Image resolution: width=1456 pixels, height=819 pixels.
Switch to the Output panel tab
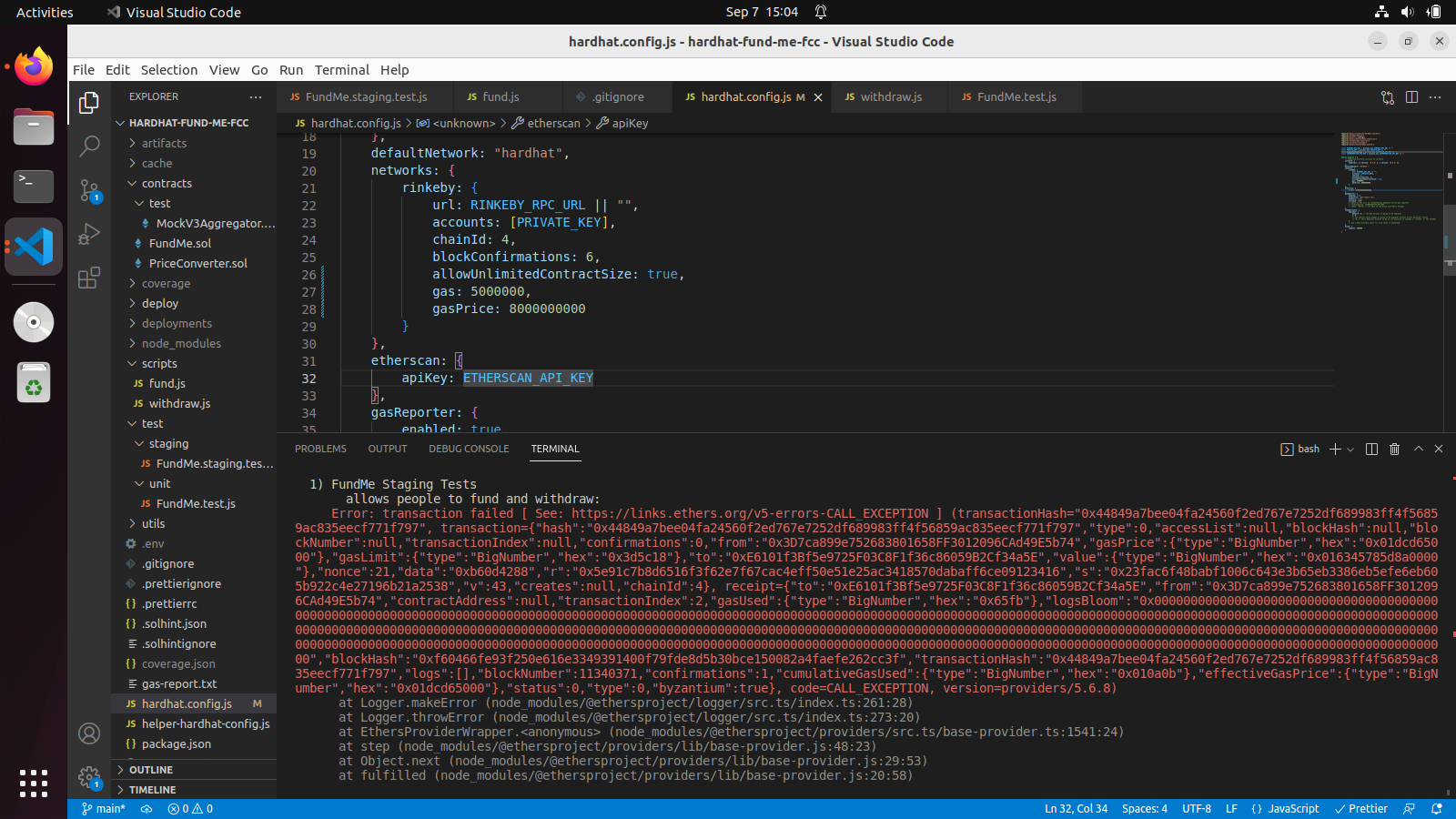[x=388, y=449]
